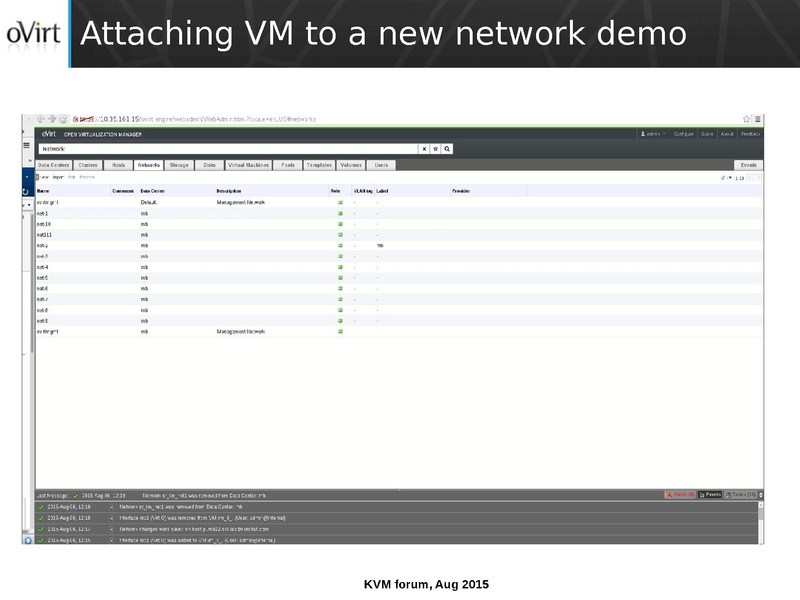Click the refresh icon above the networks table
The height and width of the screenshot is (600, 800).
click(722, 178)
